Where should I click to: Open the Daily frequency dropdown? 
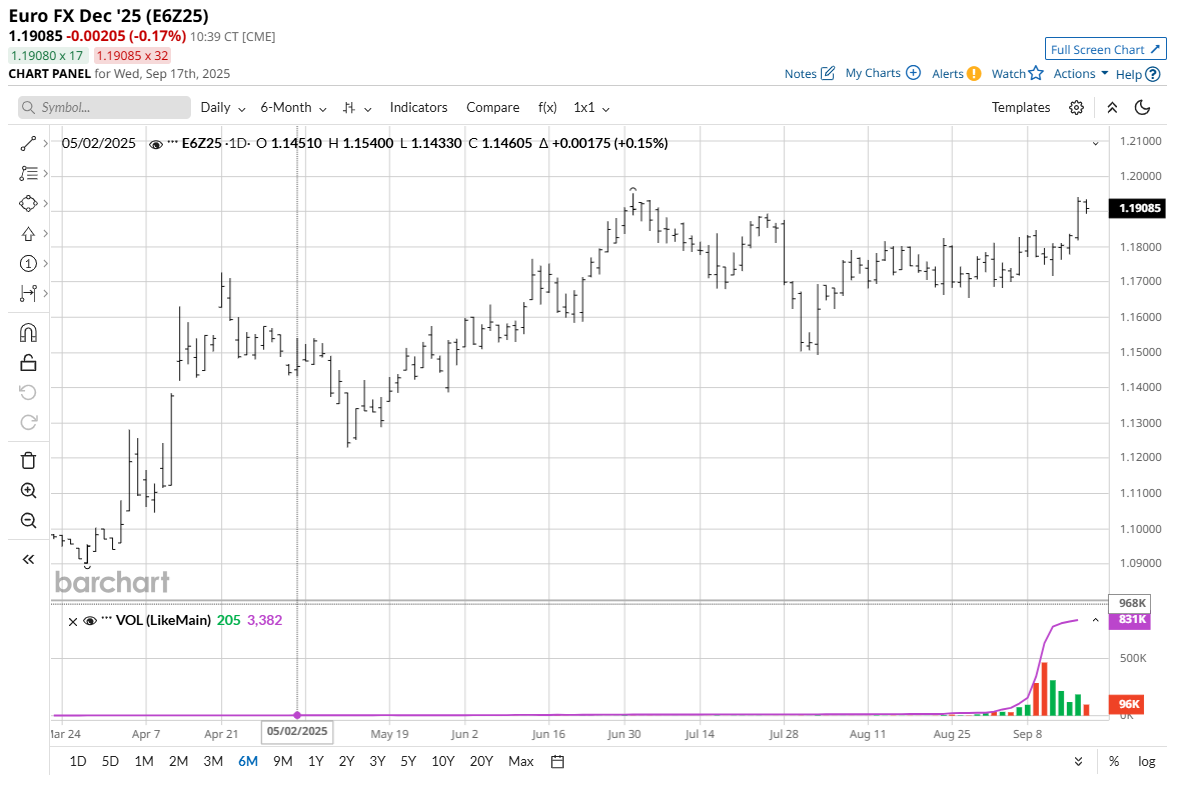(223, 108)
